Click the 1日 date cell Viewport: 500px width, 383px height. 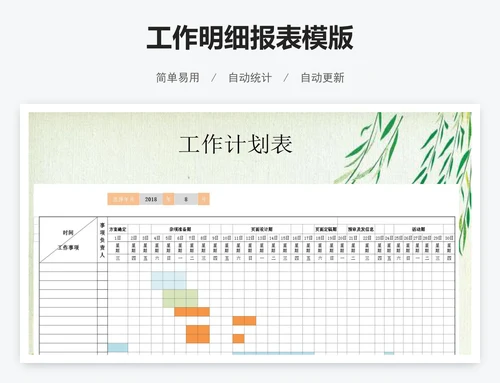pyautogui.click(x=118, y=238)
